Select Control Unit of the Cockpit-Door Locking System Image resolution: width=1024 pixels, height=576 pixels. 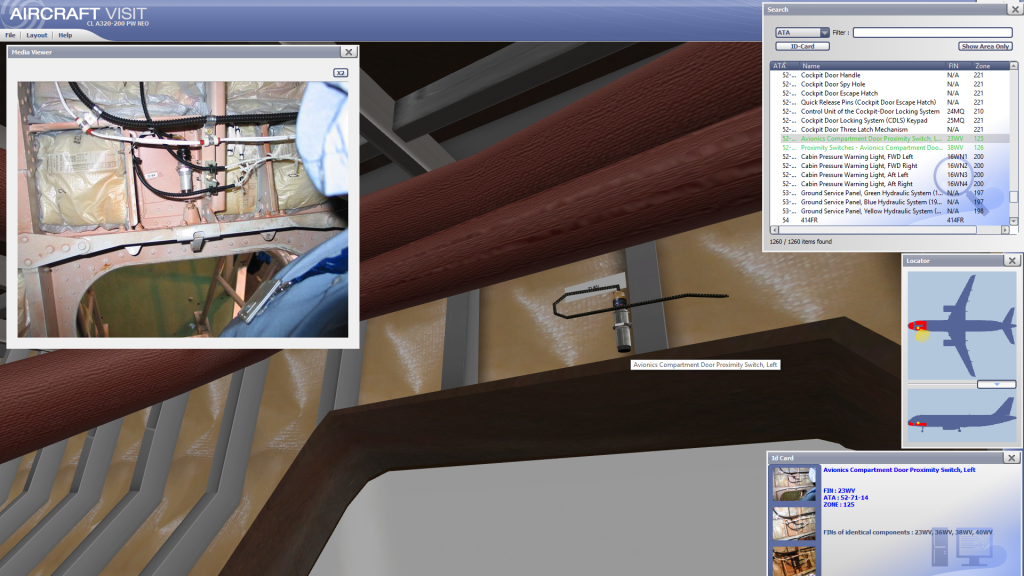889,112
